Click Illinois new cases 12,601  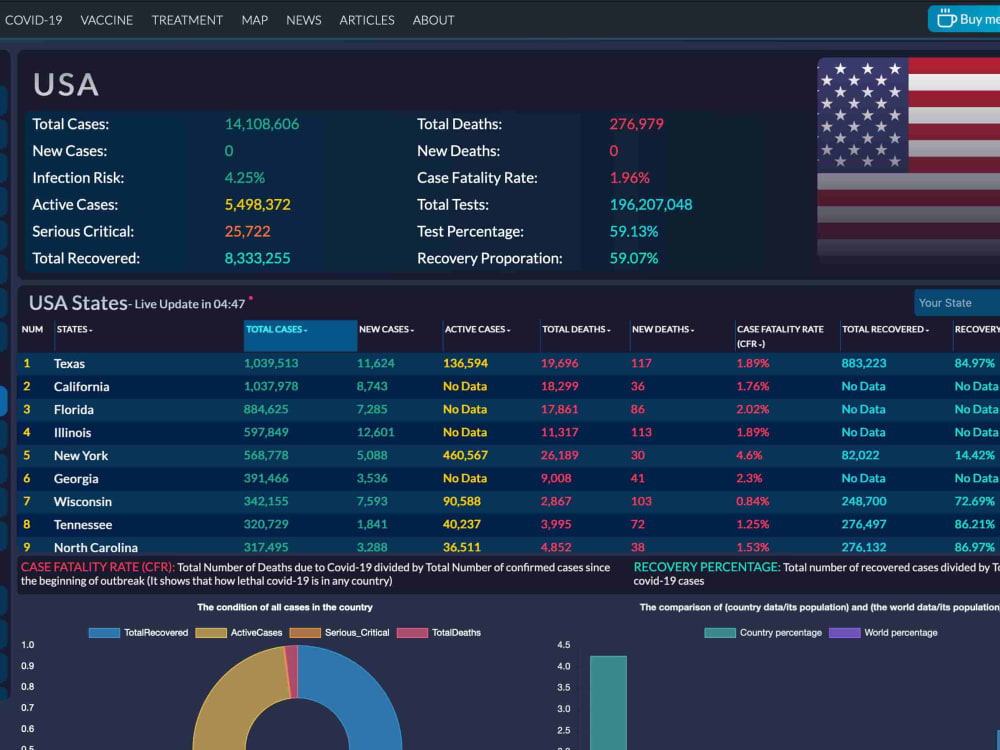tap(376, 432)
